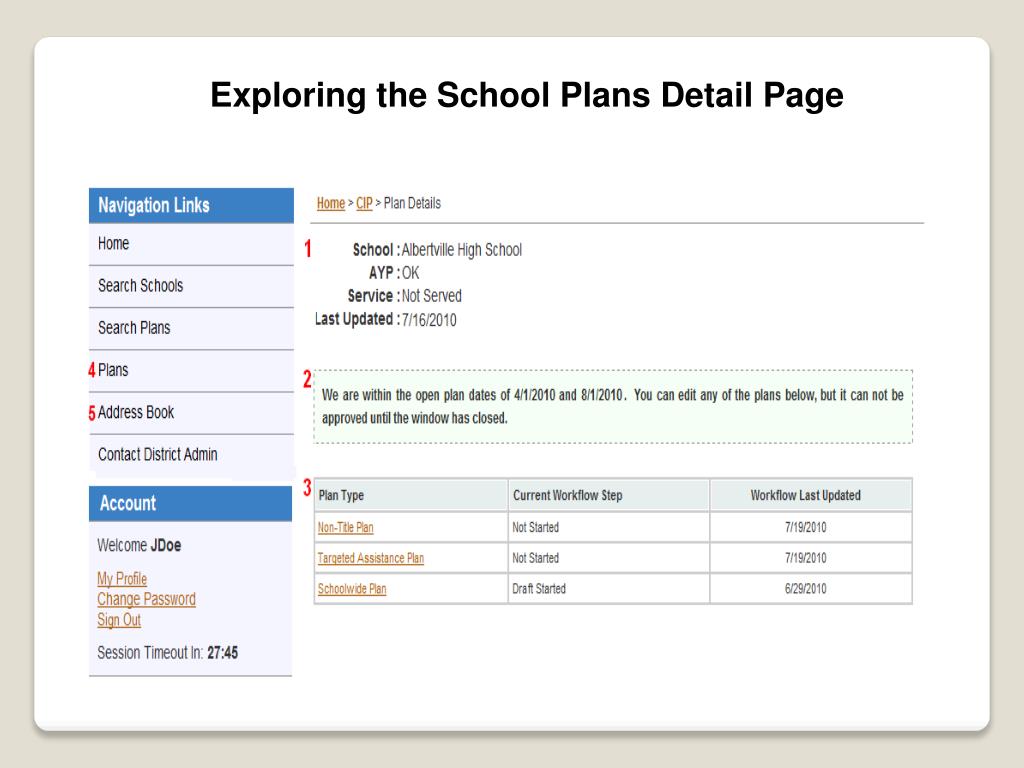
Task: Open Search Plans navigation item
Action: [191, 328]
